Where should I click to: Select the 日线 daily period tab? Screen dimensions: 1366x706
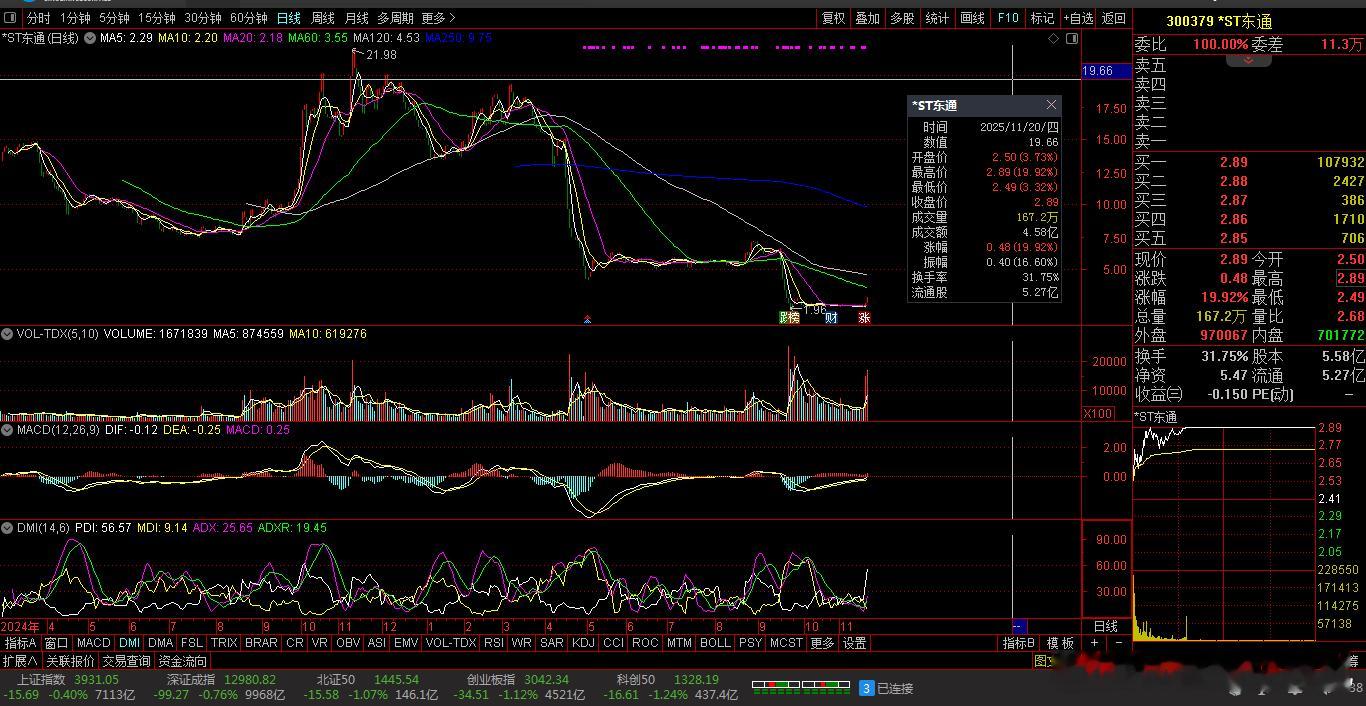tap(289, 18)
